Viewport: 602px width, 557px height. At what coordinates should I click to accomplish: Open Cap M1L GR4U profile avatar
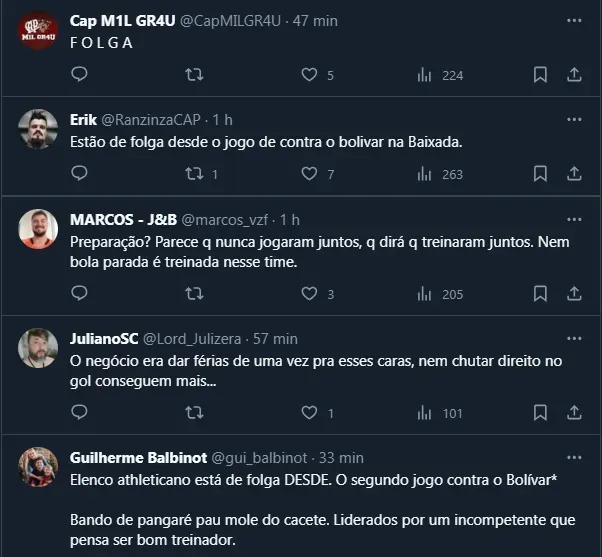click(39, 29)
